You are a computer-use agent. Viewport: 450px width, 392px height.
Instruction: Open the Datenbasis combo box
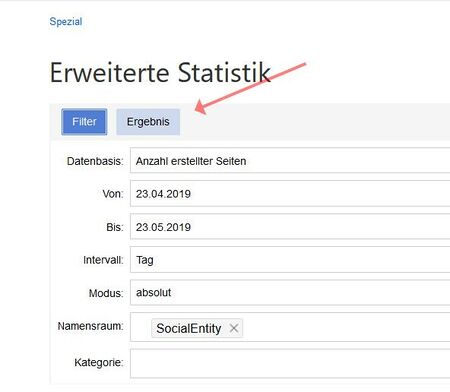tap(290, 160)
